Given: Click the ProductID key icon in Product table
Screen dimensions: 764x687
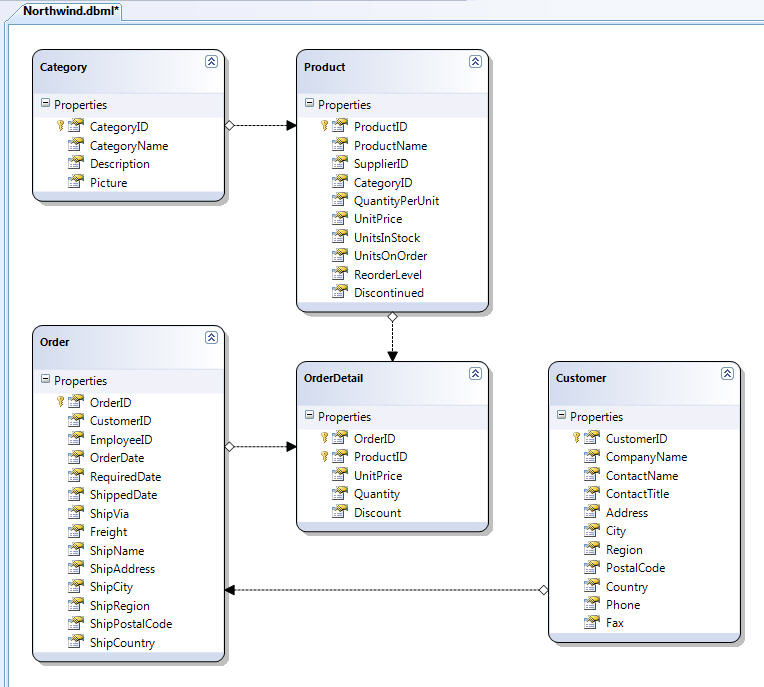Looking at the screenshot, I should point(324,127).
